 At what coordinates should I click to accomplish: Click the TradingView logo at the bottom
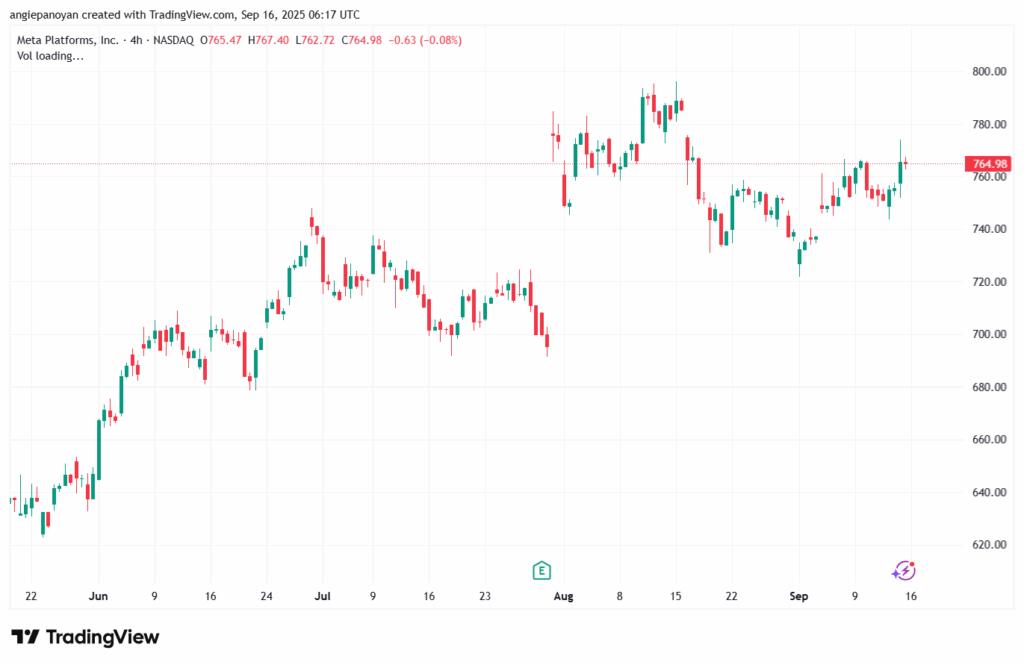click(x=85, y=637)
